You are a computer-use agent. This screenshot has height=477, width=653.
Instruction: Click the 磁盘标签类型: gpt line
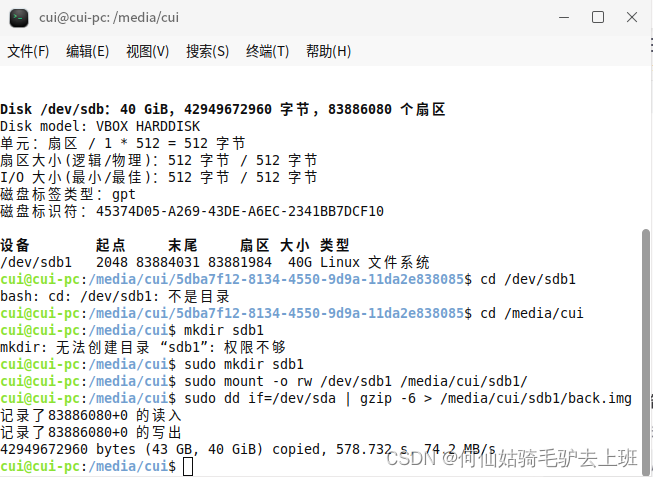(68, 194)
